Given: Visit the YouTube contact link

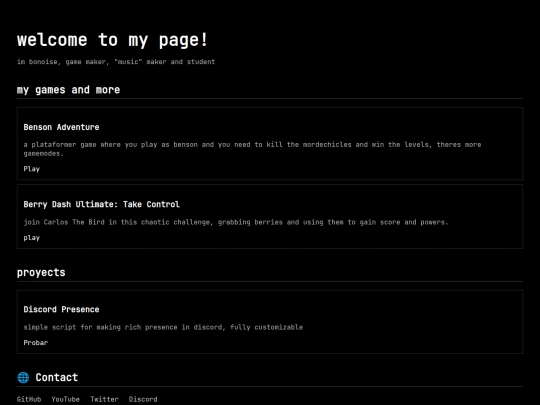Looking at the screenshot, I should [65, 399].
